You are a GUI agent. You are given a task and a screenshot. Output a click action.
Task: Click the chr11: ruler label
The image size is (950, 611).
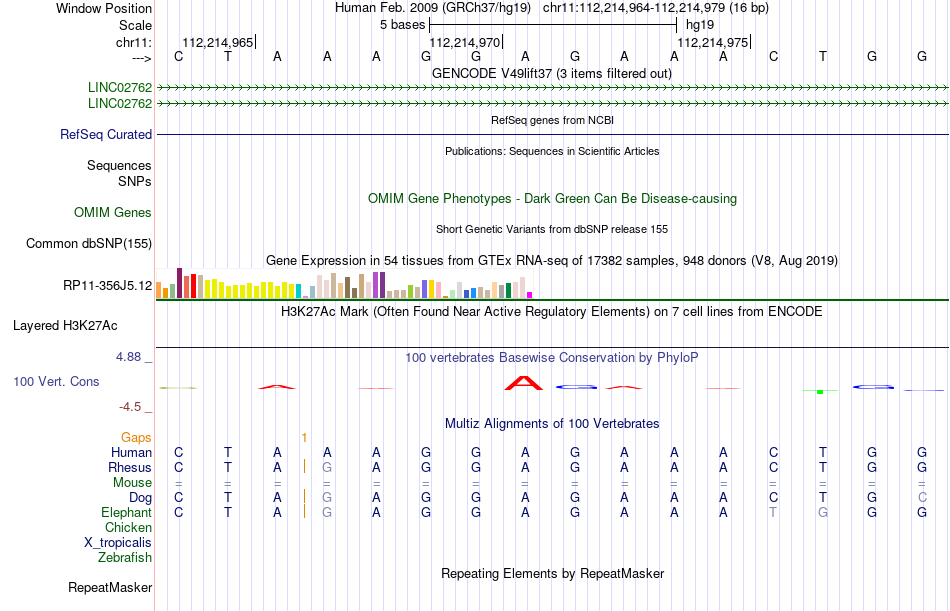134,42
